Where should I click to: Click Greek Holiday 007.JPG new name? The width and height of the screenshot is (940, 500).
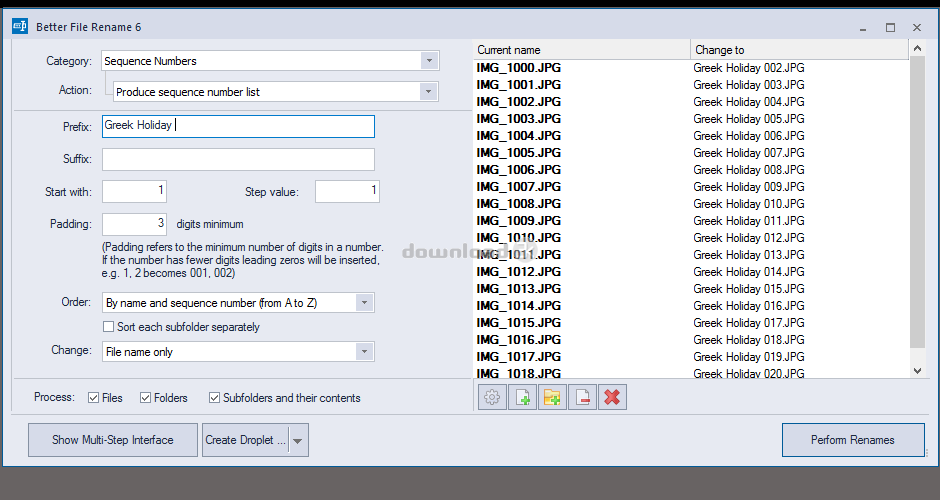(x=749, y=153)
